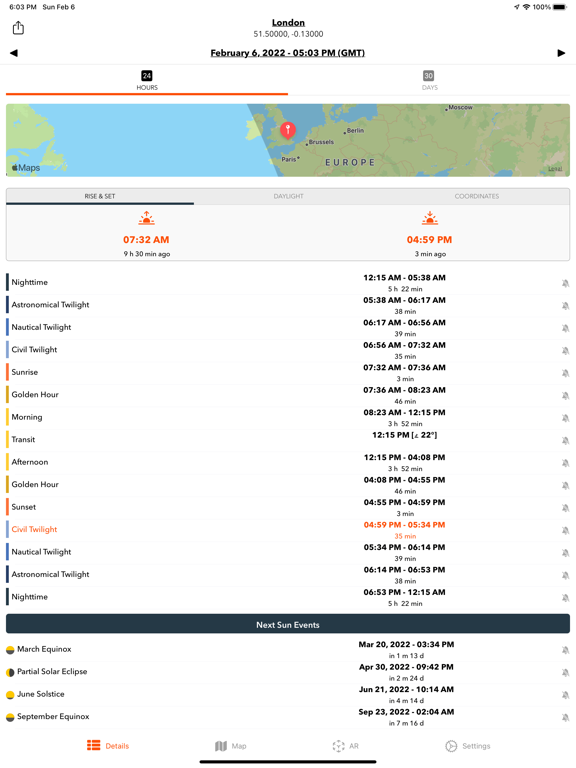Tap the red location pin on map
Screen dimensions: 576x768
tap(288, 130)
